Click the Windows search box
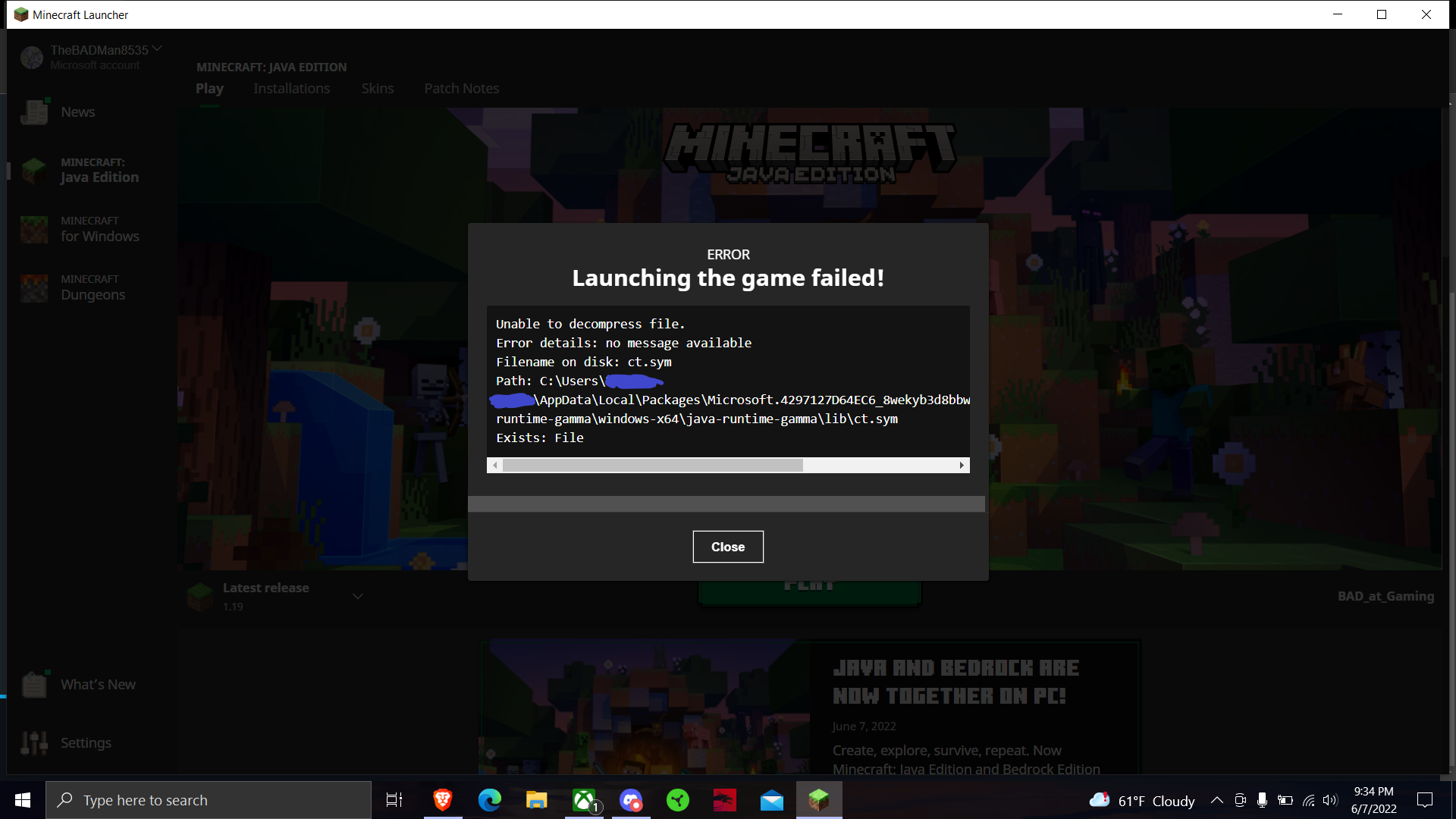1456x819 pixels. 209,800
